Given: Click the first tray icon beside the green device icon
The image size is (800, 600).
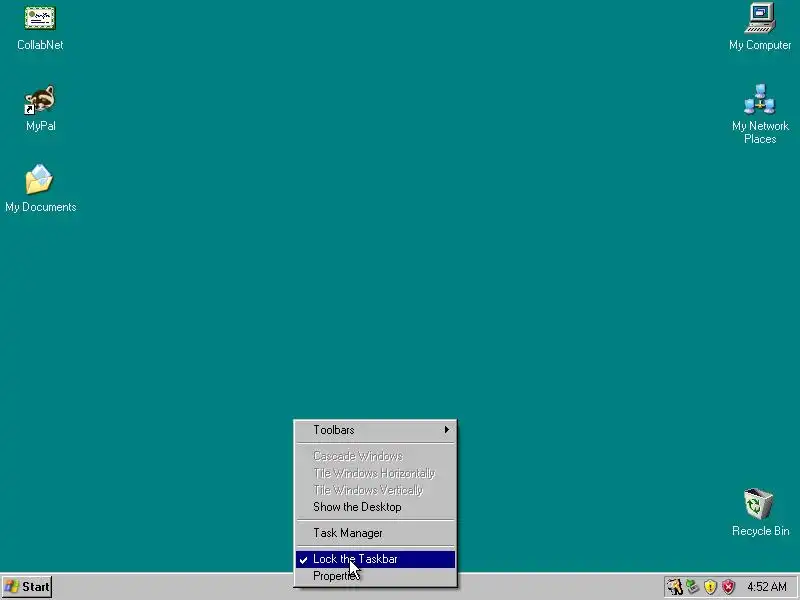Looking at the screenshot, I should coord(674,587).
